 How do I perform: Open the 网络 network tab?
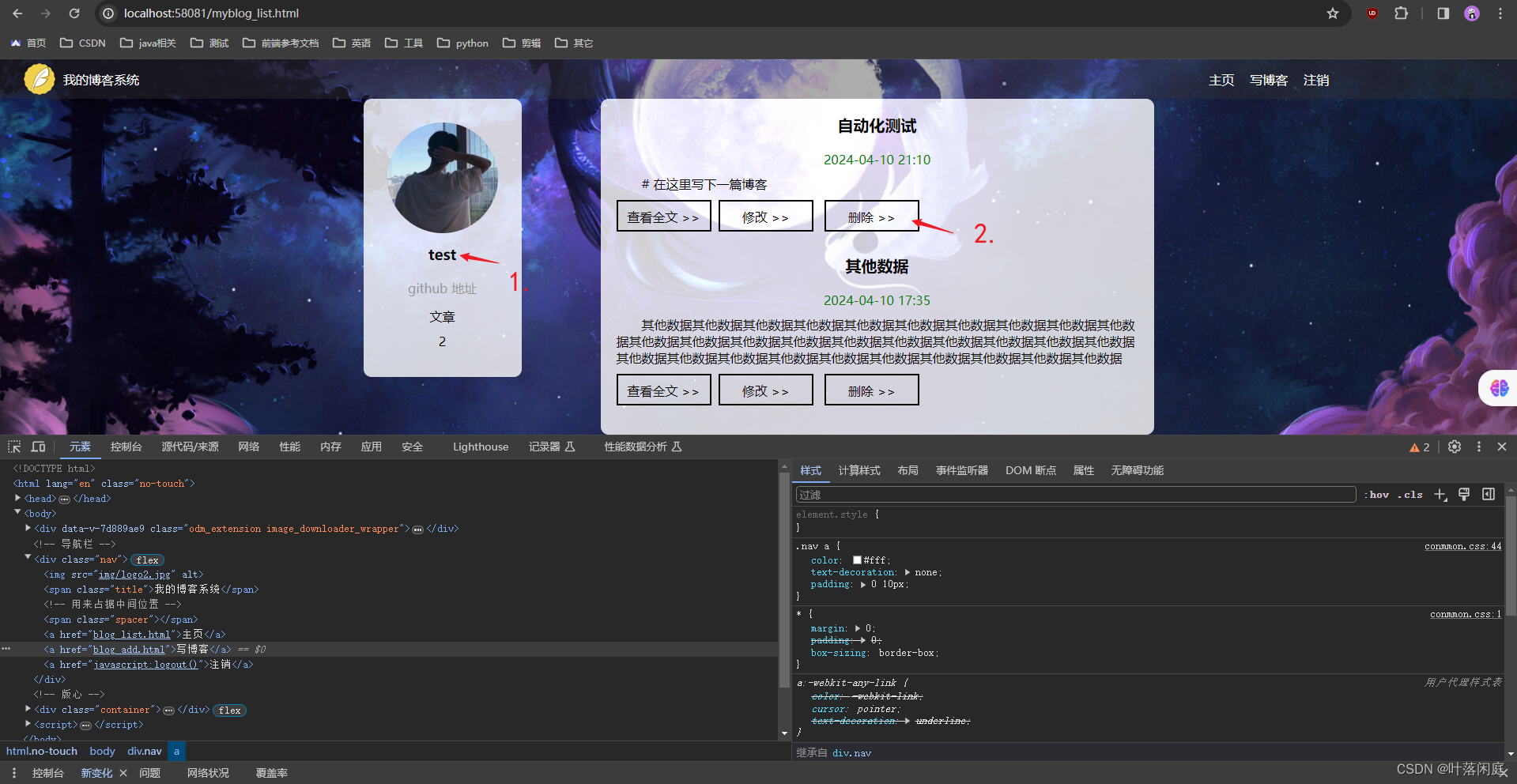click(x=249, y=447)
